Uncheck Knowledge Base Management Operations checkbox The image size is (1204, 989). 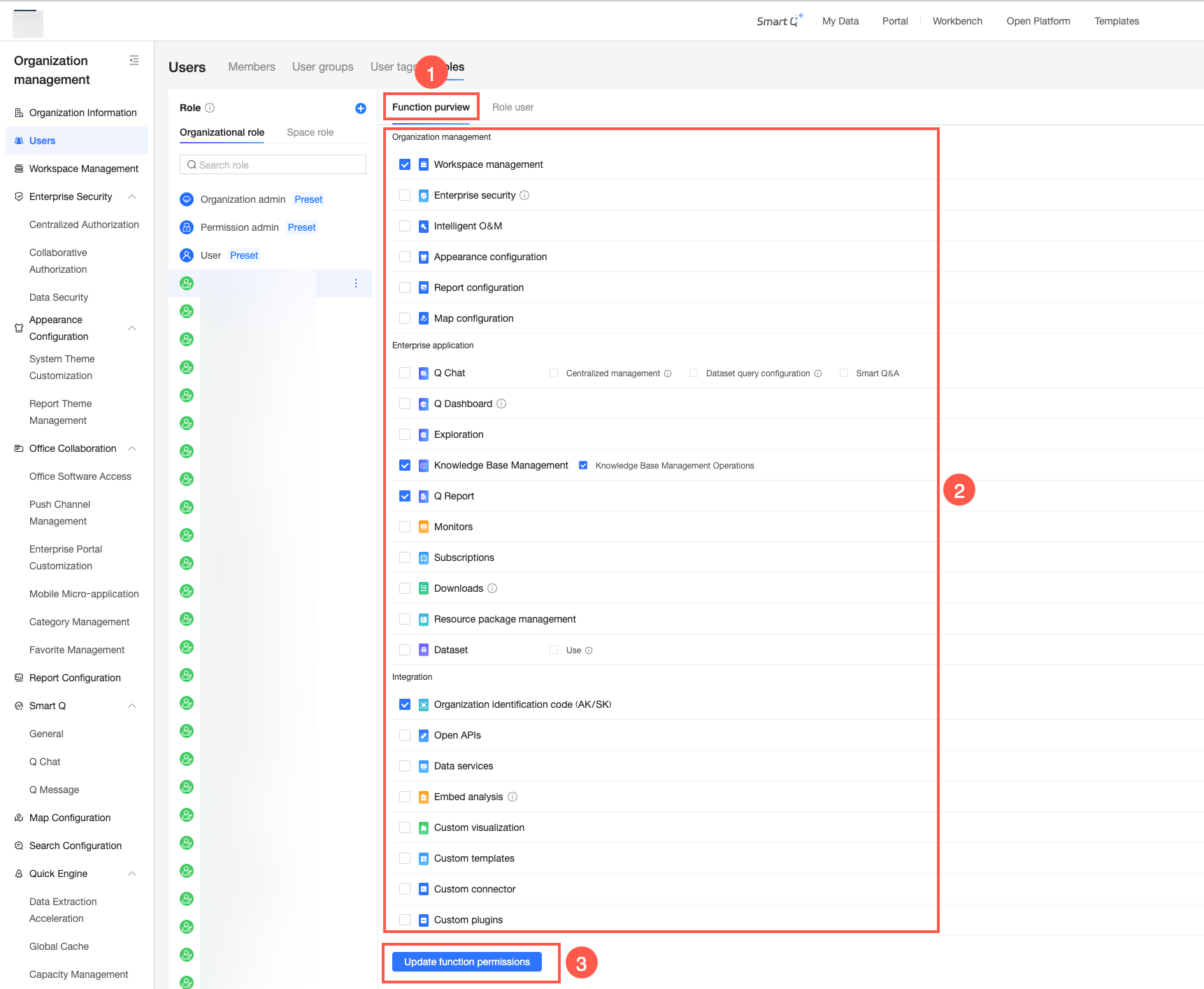tap(583, 465)
